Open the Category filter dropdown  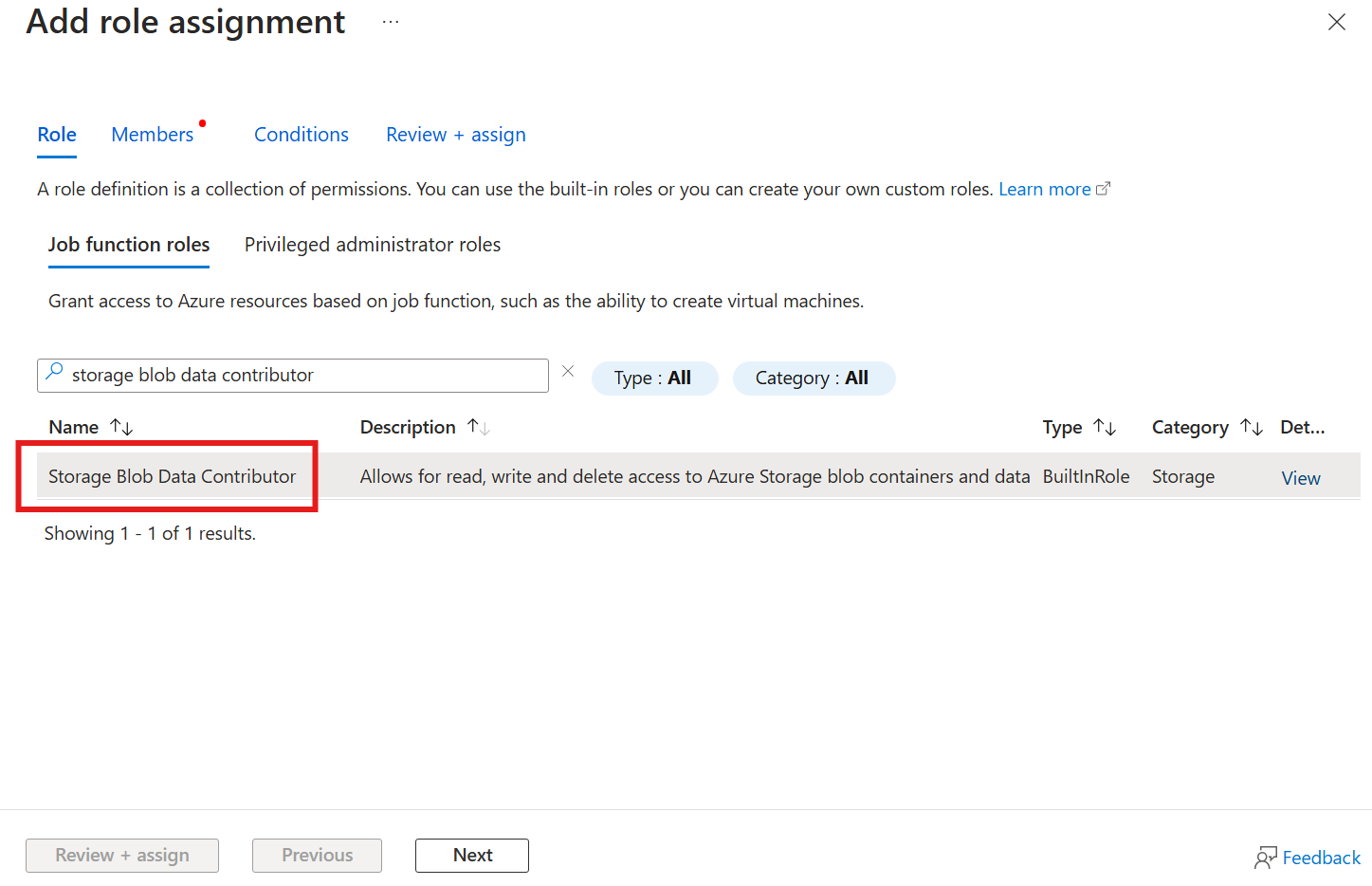[x=814, y=378]
